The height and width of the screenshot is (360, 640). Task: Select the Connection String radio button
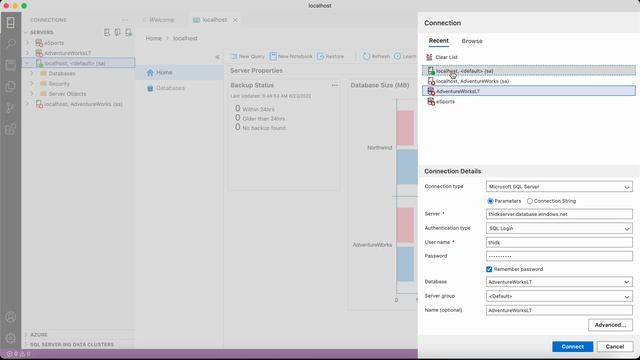pos(530,201)
